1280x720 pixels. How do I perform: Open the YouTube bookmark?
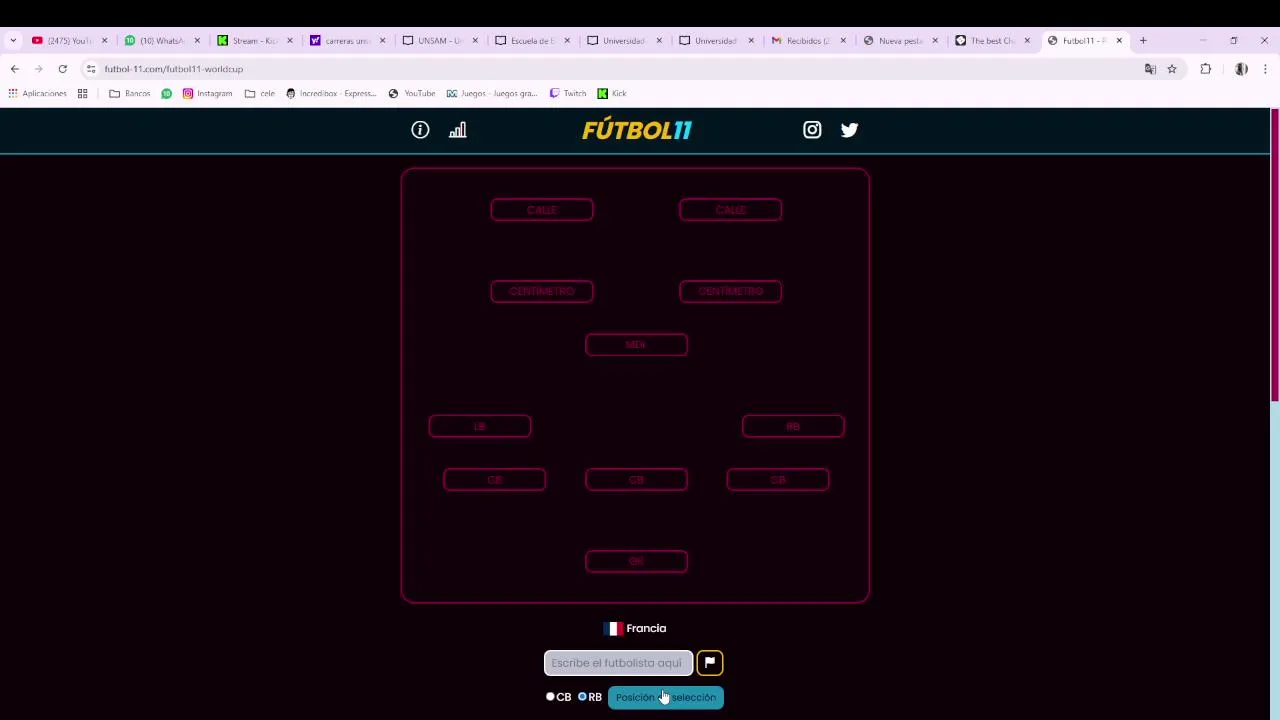pos(412,93)
